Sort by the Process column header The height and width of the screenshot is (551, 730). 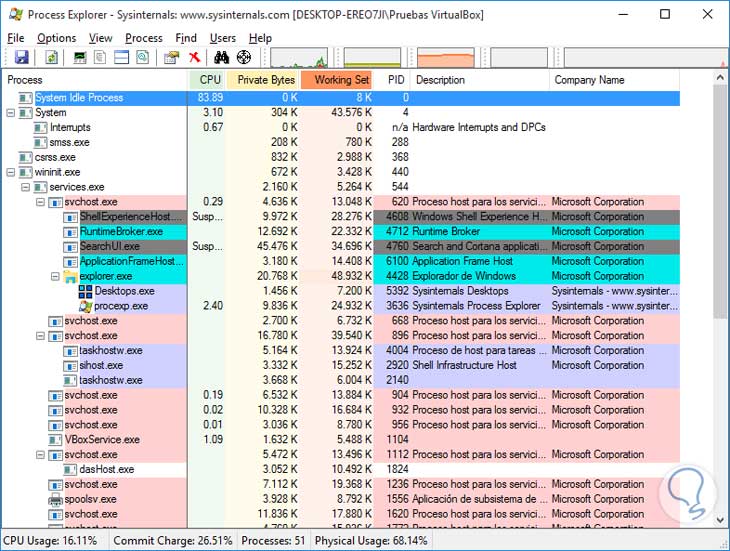[95, 80]
